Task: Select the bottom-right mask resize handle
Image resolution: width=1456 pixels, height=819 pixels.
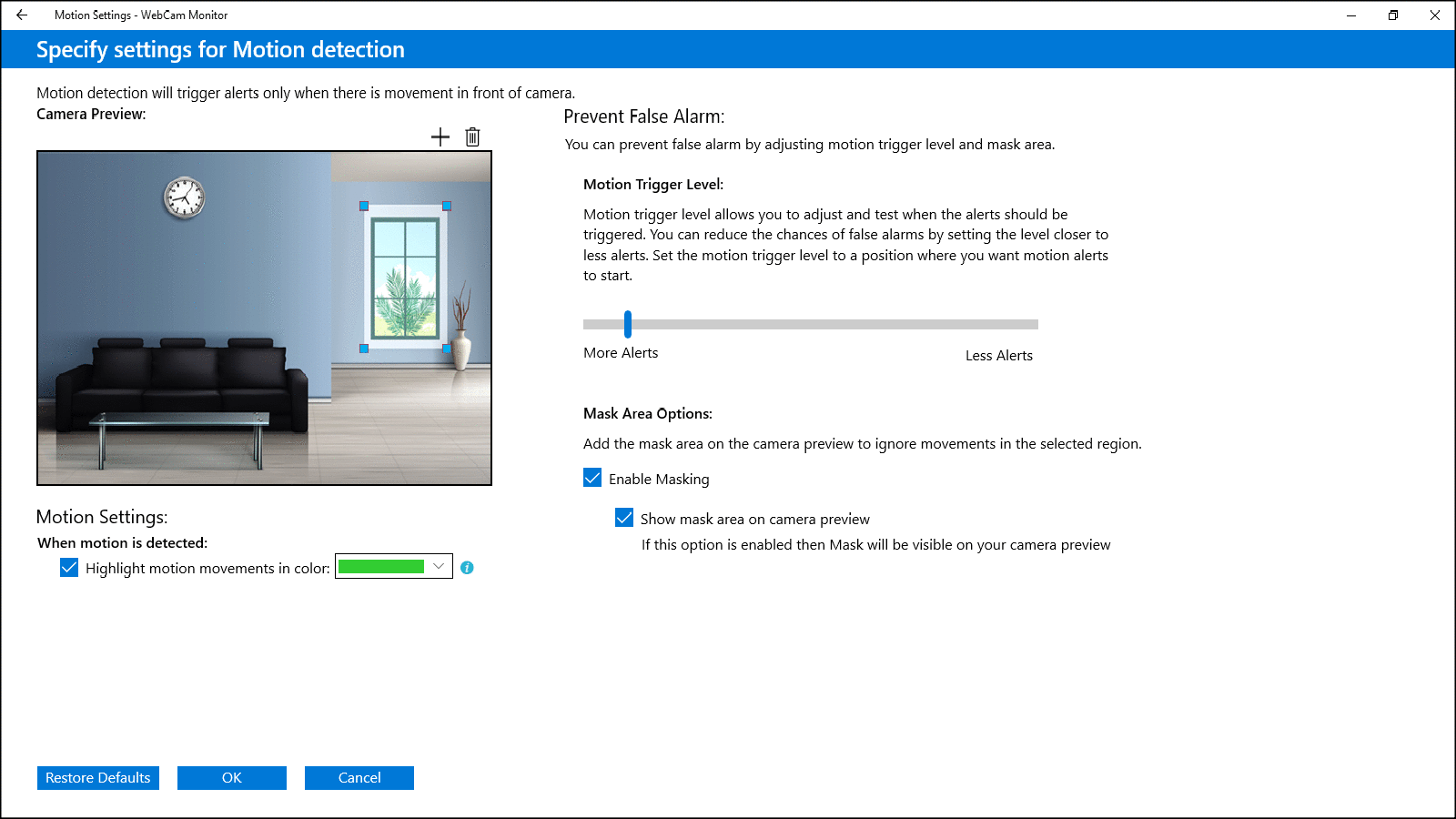Action: pos(447,349)
